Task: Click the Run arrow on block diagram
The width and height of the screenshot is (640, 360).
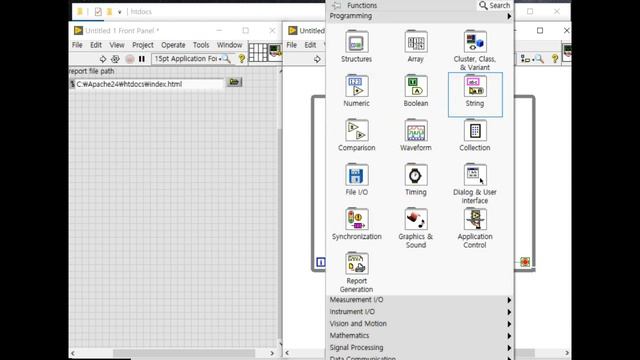Action: [x=317, y=59]
